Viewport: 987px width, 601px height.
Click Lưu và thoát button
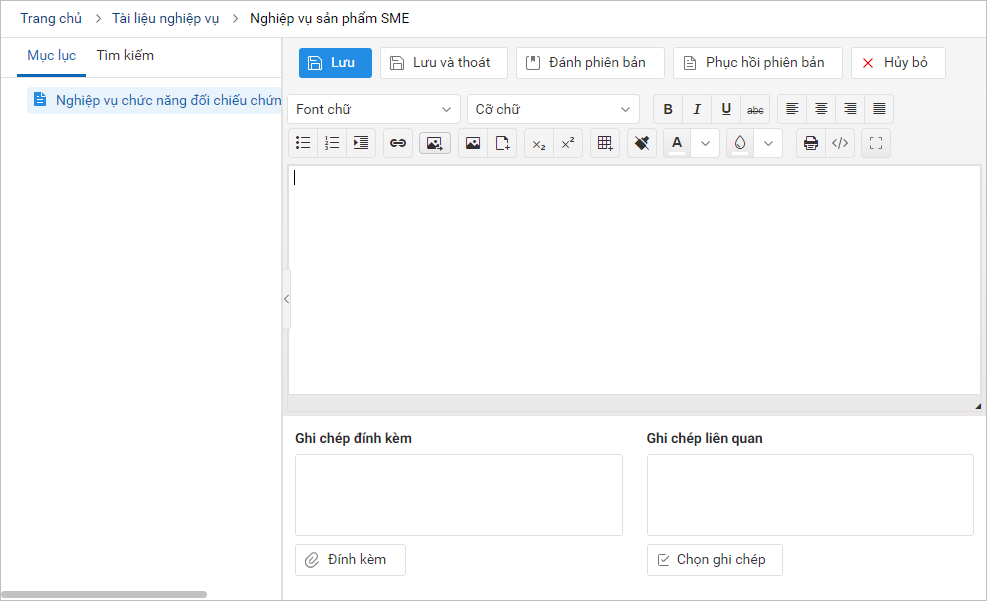point(444,63)
